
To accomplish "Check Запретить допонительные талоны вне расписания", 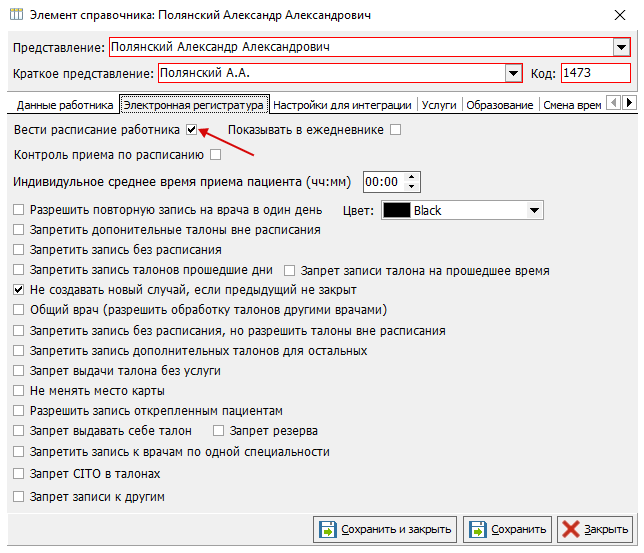I will tap(18, 230).
